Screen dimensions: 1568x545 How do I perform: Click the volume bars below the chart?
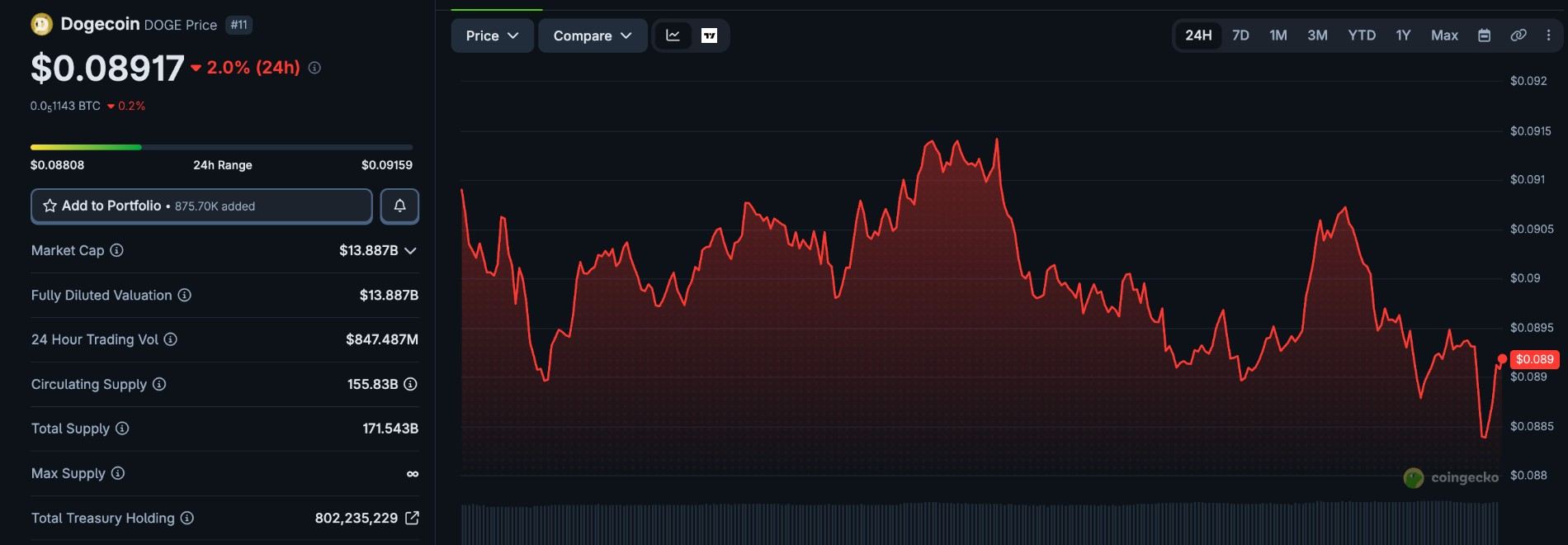pyautogui.click(x=980, y=523)
